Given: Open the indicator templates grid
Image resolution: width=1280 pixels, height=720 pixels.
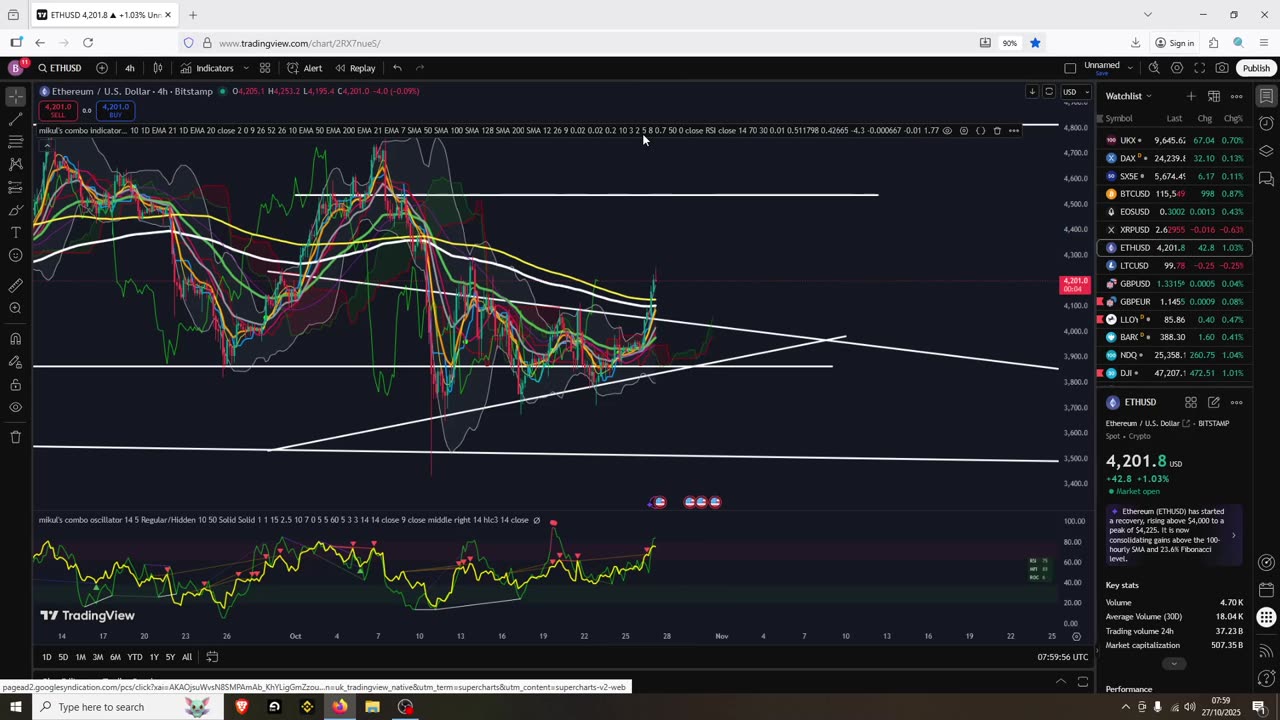Looking at the screenshot, I should [x=265, y=68].
